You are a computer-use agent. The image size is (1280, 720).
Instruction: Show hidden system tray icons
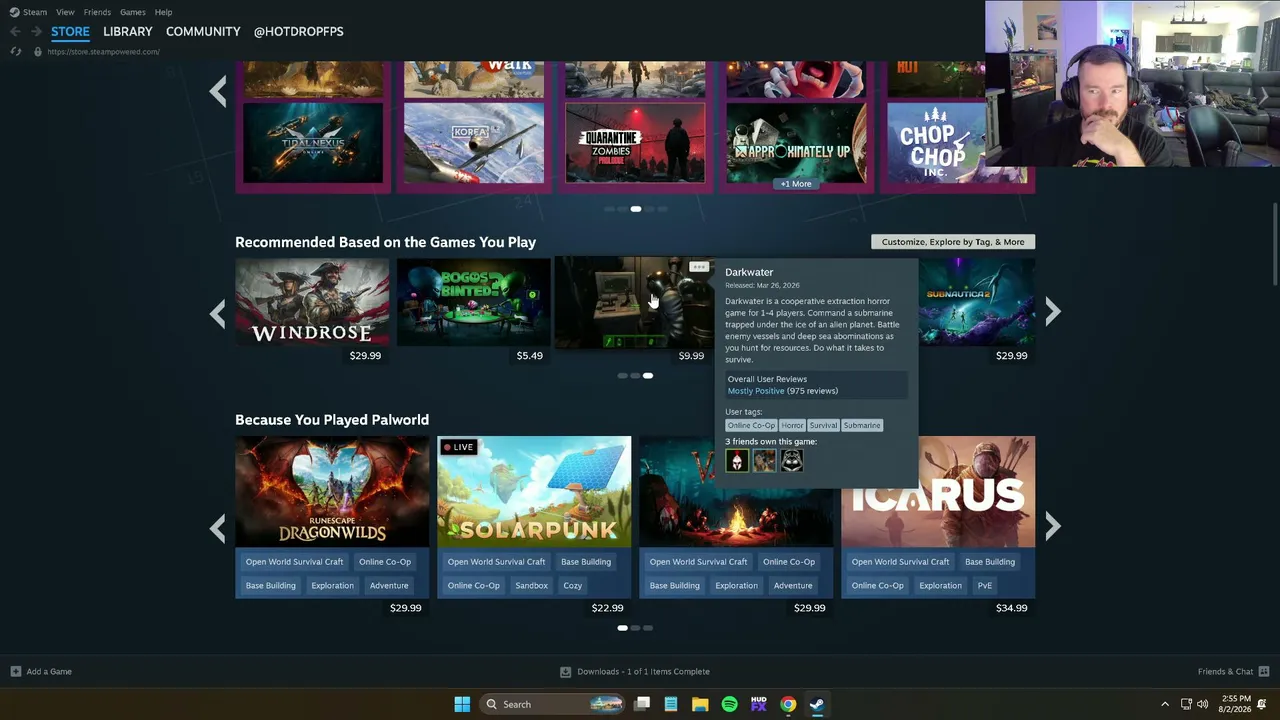point(1165,704)
